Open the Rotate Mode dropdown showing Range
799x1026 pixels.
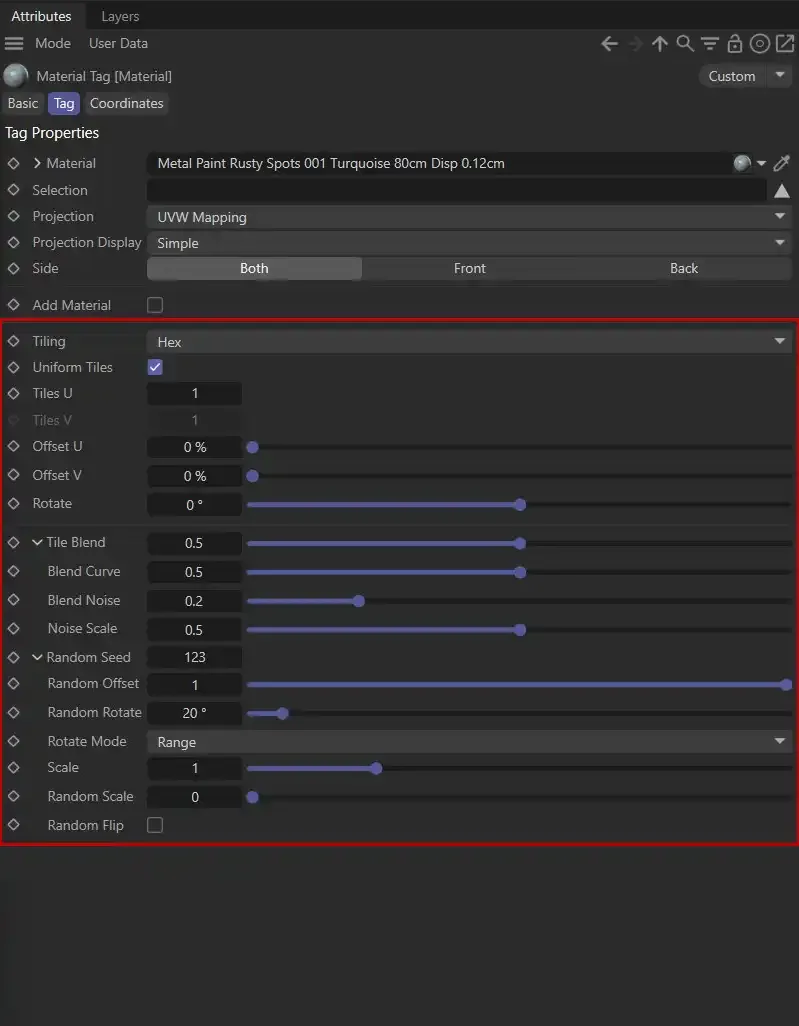pos(469,741)
